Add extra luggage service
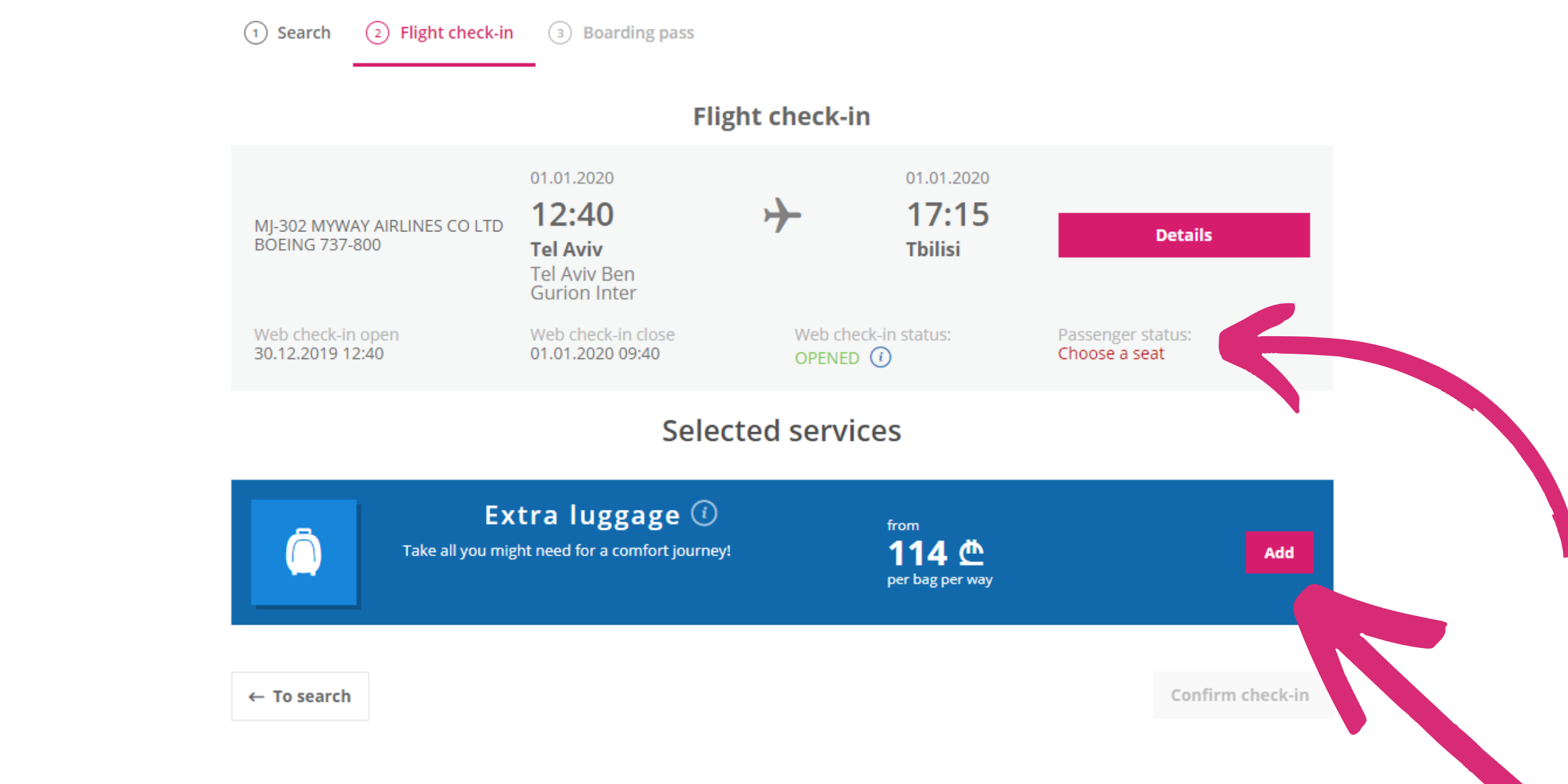 [x=1279, y=553]
